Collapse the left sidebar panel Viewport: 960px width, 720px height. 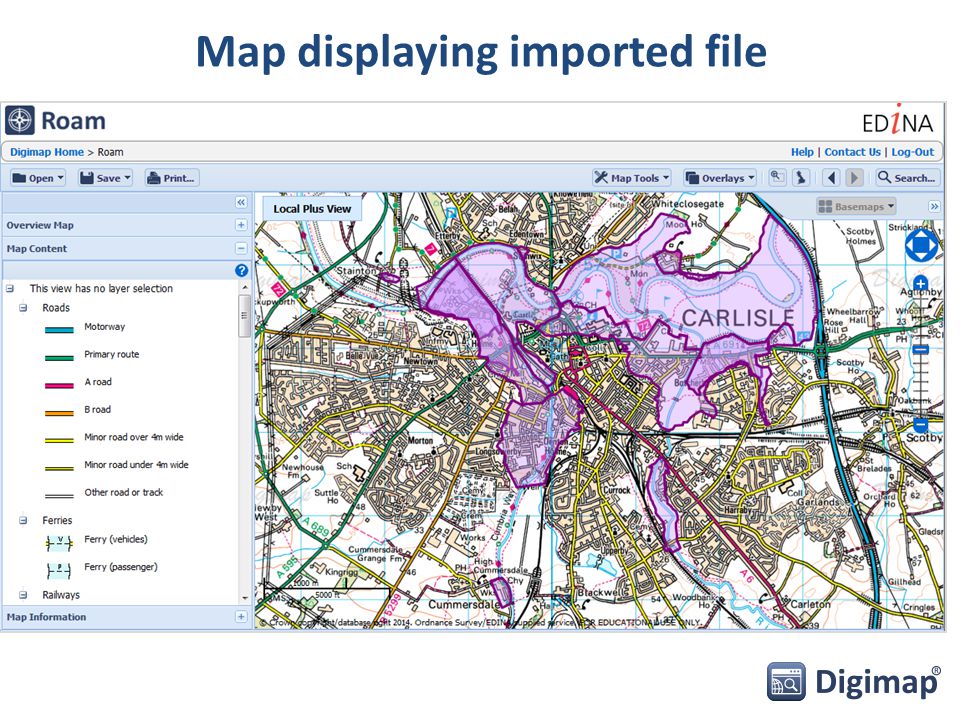click(x=241, y=202)
